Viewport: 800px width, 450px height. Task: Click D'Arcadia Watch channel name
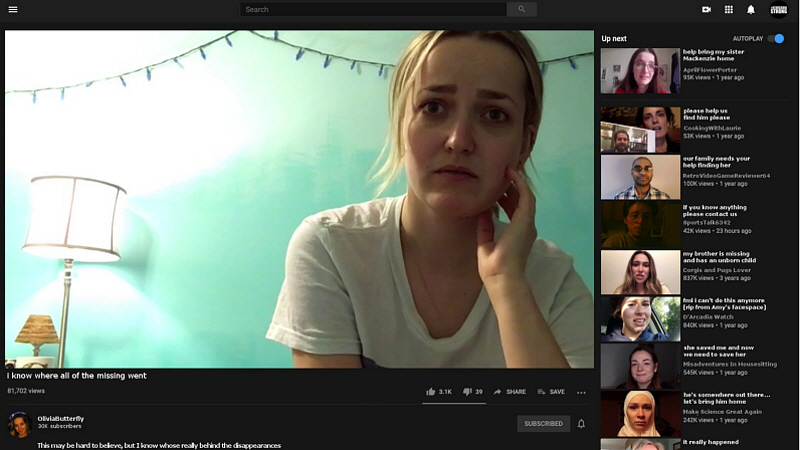708,317
